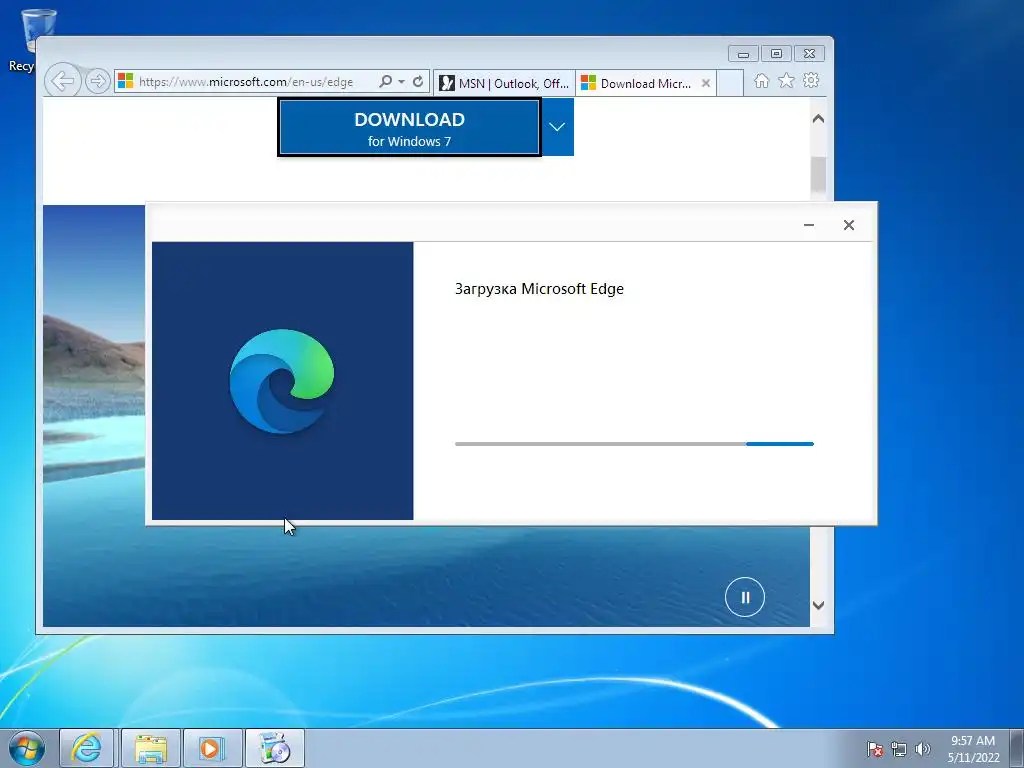Click the page scrollbar down arrow

pyautogui.click(x=818, y=605)
